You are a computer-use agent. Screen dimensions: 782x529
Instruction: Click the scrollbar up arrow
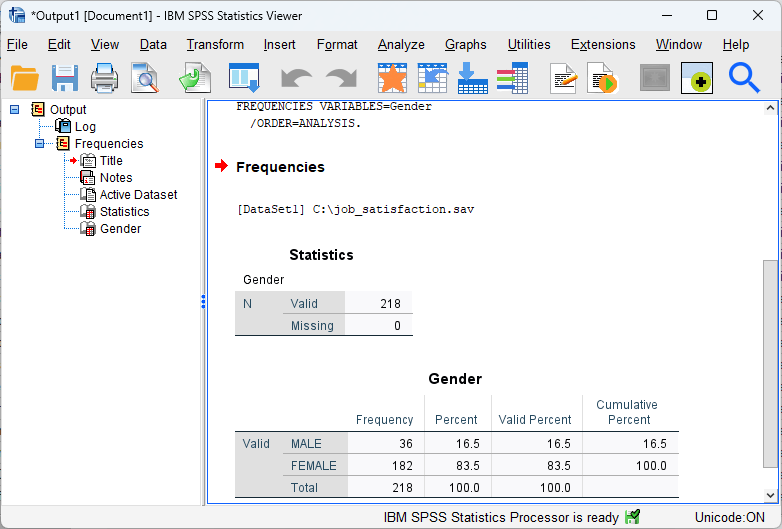(771, 108)
